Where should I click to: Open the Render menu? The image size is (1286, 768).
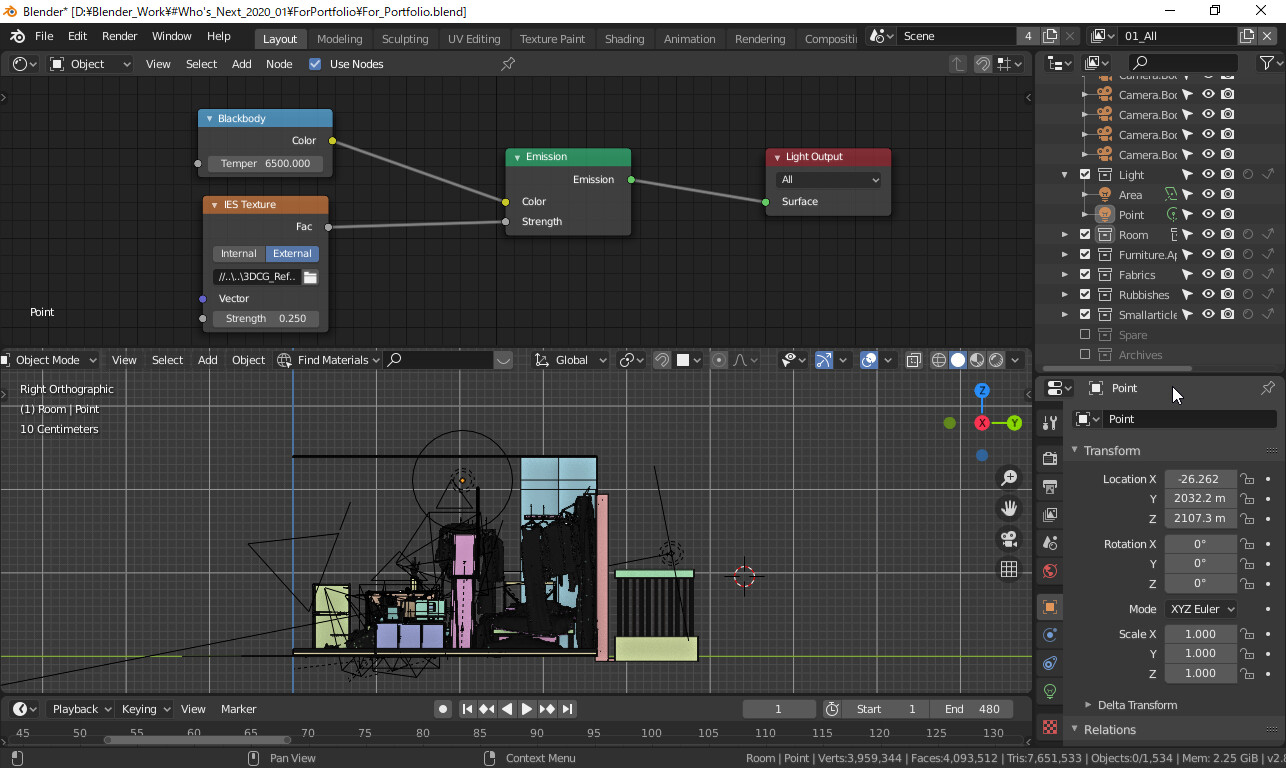(119, 36)
